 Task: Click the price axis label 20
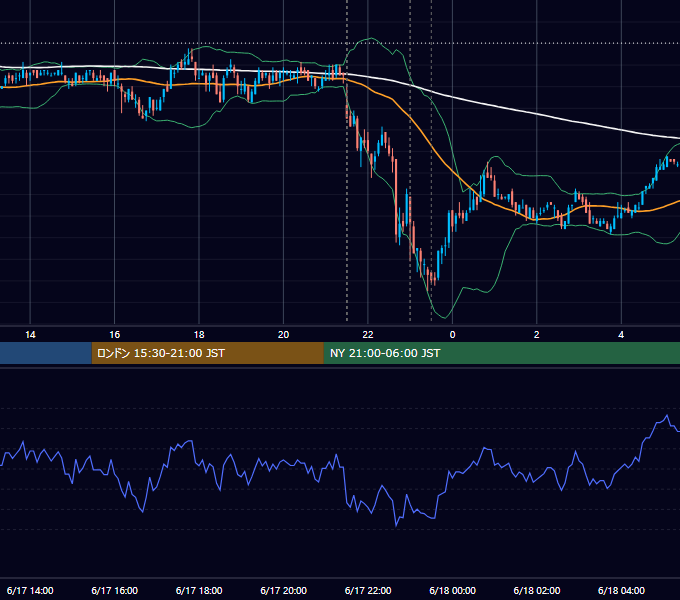(x=283, y=335)
